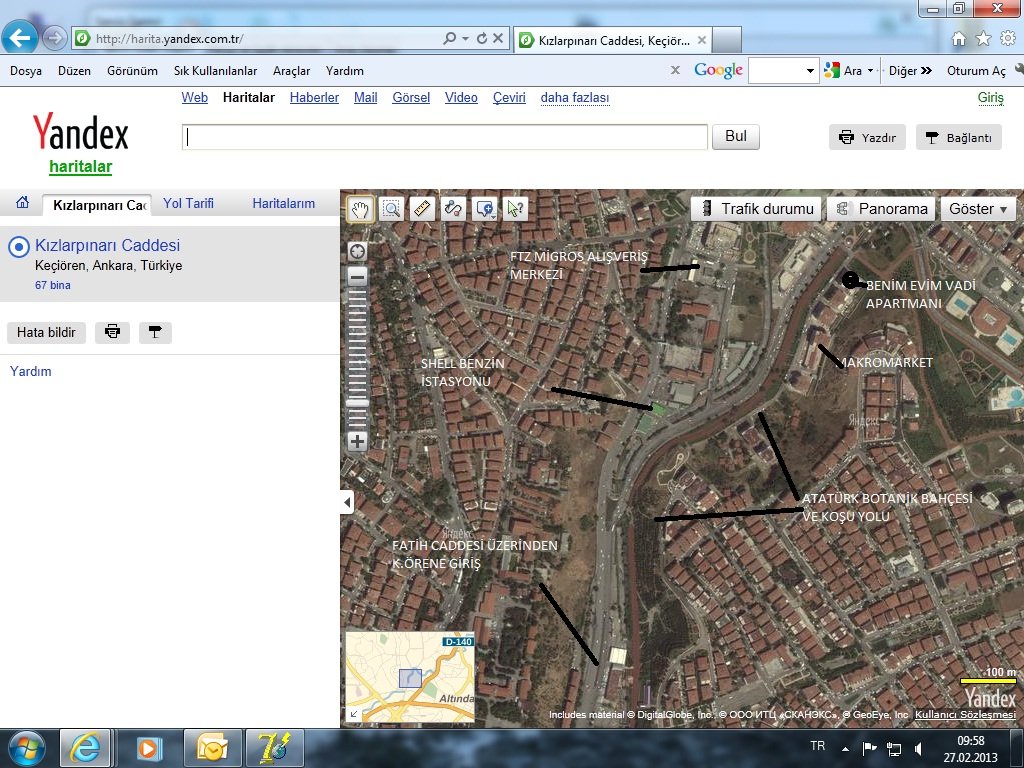
Task: Toggle Panorama view on map
Action: (882, 209)
